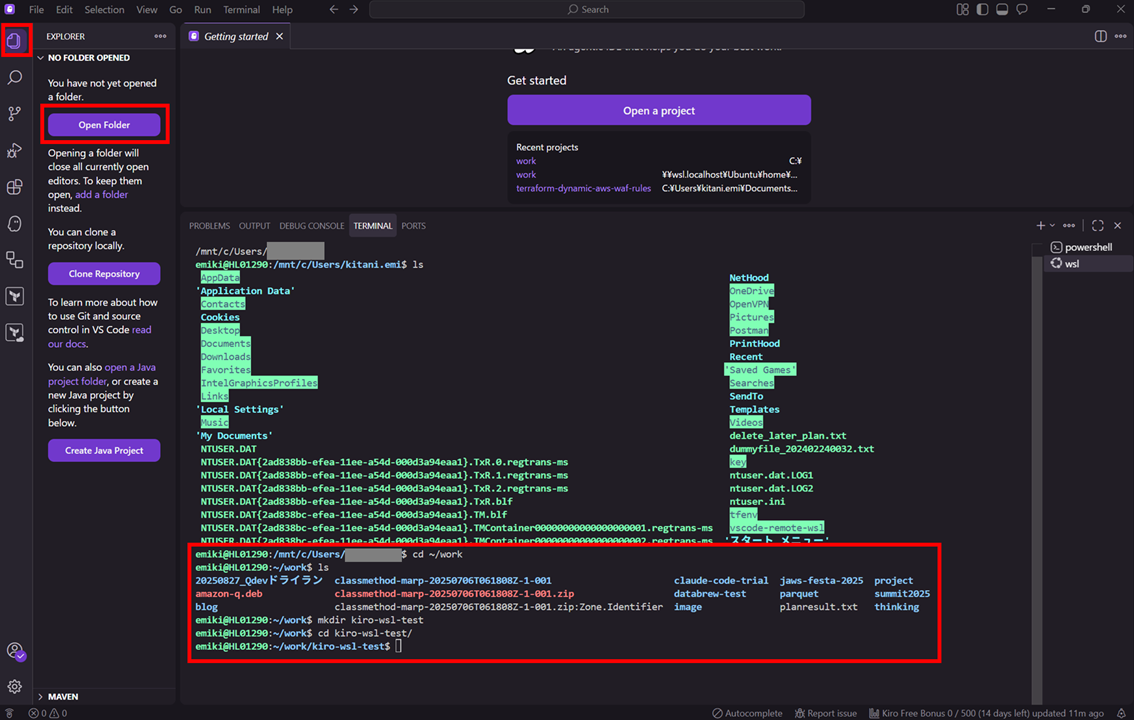Viewport: 1134px width, 720px height.
Task: Open the new terminal launch profile dropdown
Action: point(1052,226)
